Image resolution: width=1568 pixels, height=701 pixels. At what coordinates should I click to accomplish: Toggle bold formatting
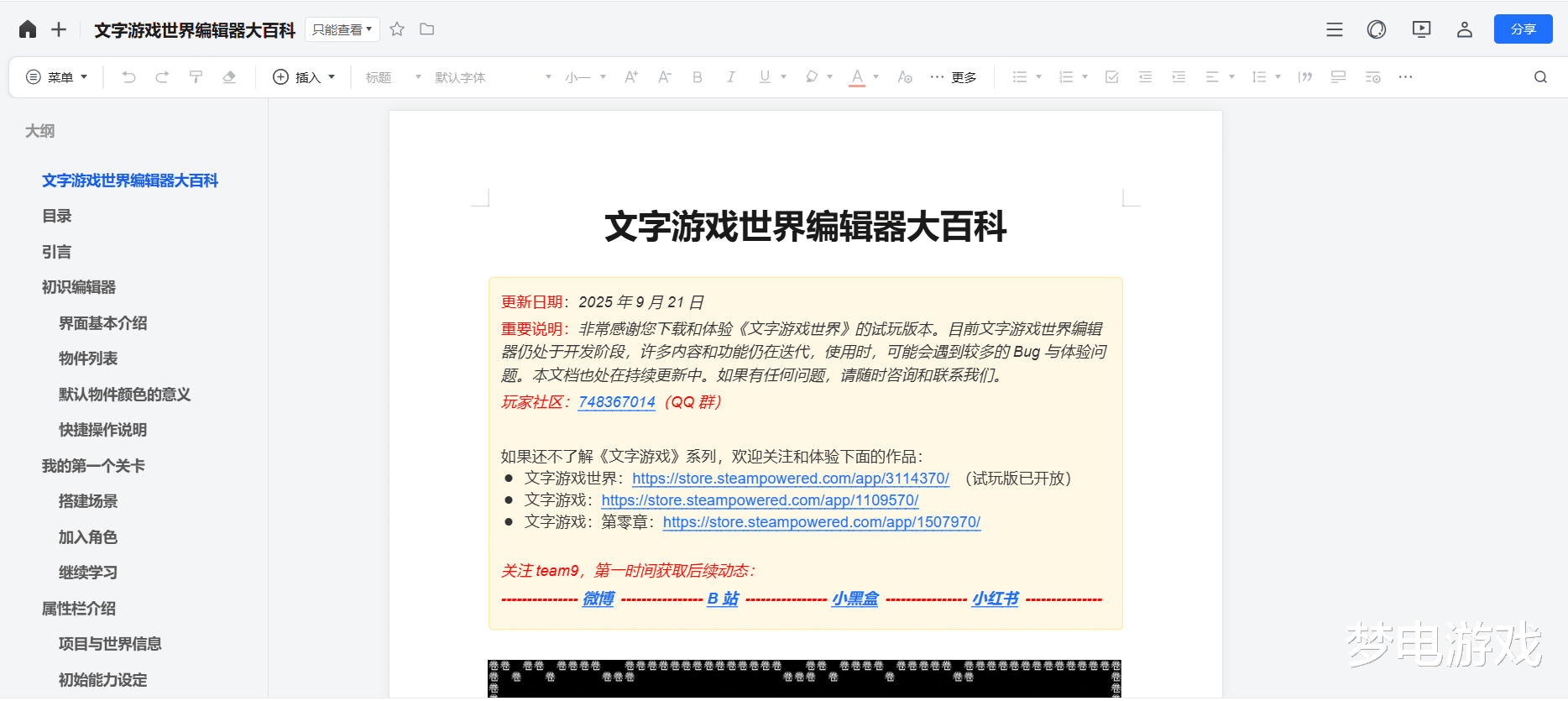tap(698, 77)
